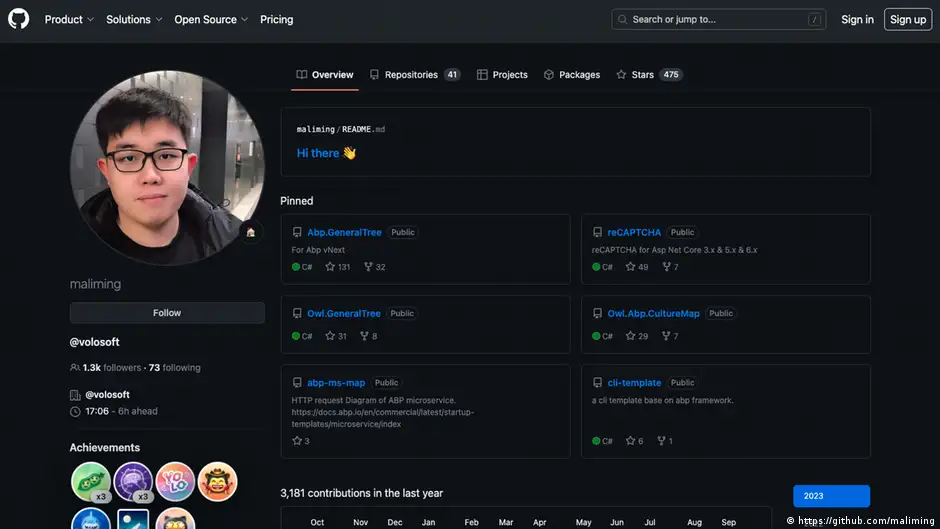Click the Search or jump to field
The height and width of the screenshot is (529, 940).
(x=718, y=19)
